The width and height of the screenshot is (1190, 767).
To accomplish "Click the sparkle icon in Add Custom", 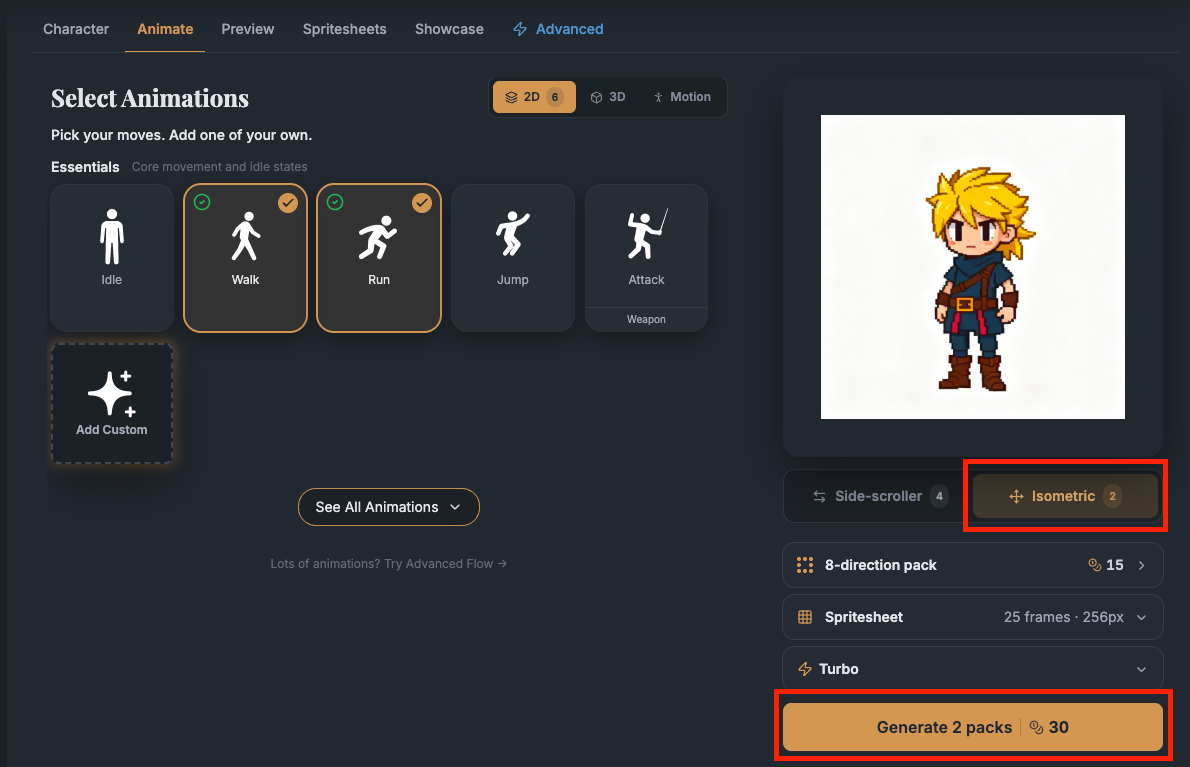I will coord(112,393).
